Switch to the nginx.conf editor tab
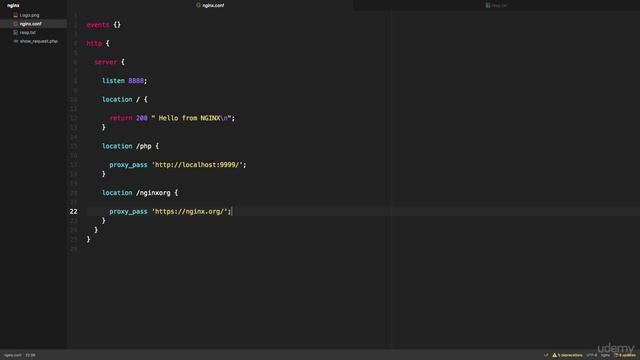The image size is (640, 360). (210, 5)
